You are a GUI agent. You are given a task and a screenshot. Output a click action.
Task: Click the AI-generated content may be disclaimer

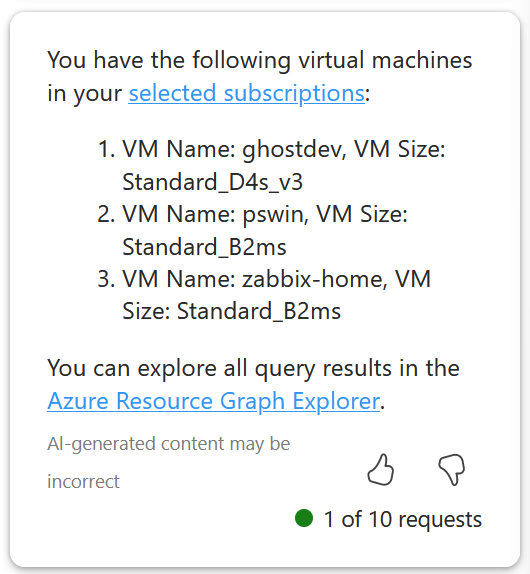tap(169, 444)
